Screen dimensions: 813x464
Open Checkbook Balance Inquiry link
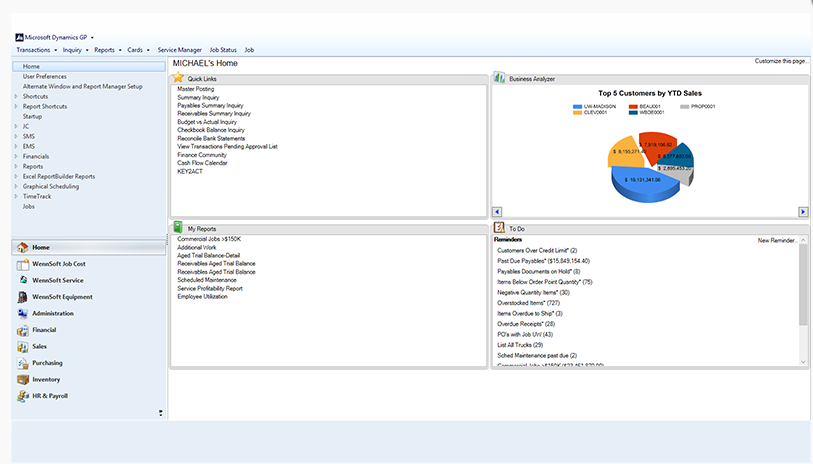[211, 130]
